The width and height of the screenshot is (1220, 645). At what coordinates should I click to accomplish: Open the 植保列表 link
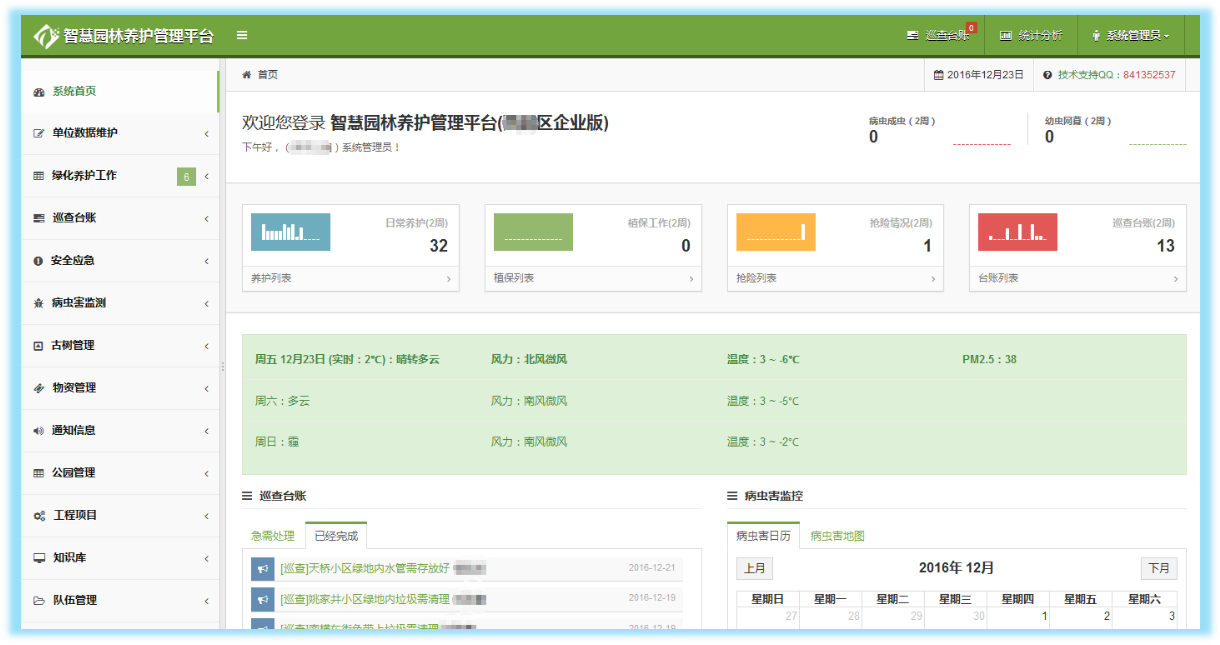[593, 279]
